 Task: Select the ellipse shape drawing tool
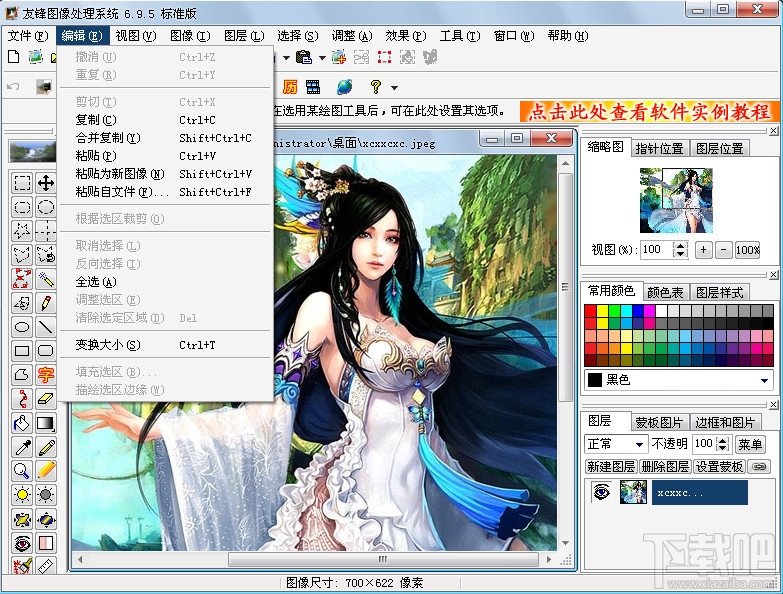pos(22,327)
